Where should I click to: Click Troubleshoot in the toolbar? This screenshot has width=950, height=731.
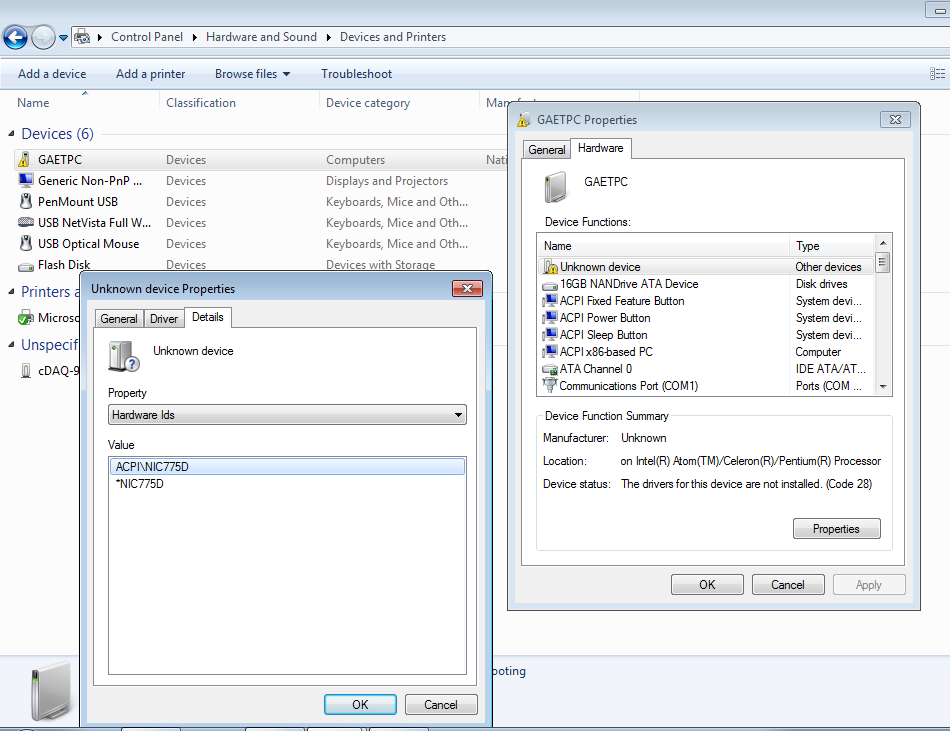pos(356,74)
